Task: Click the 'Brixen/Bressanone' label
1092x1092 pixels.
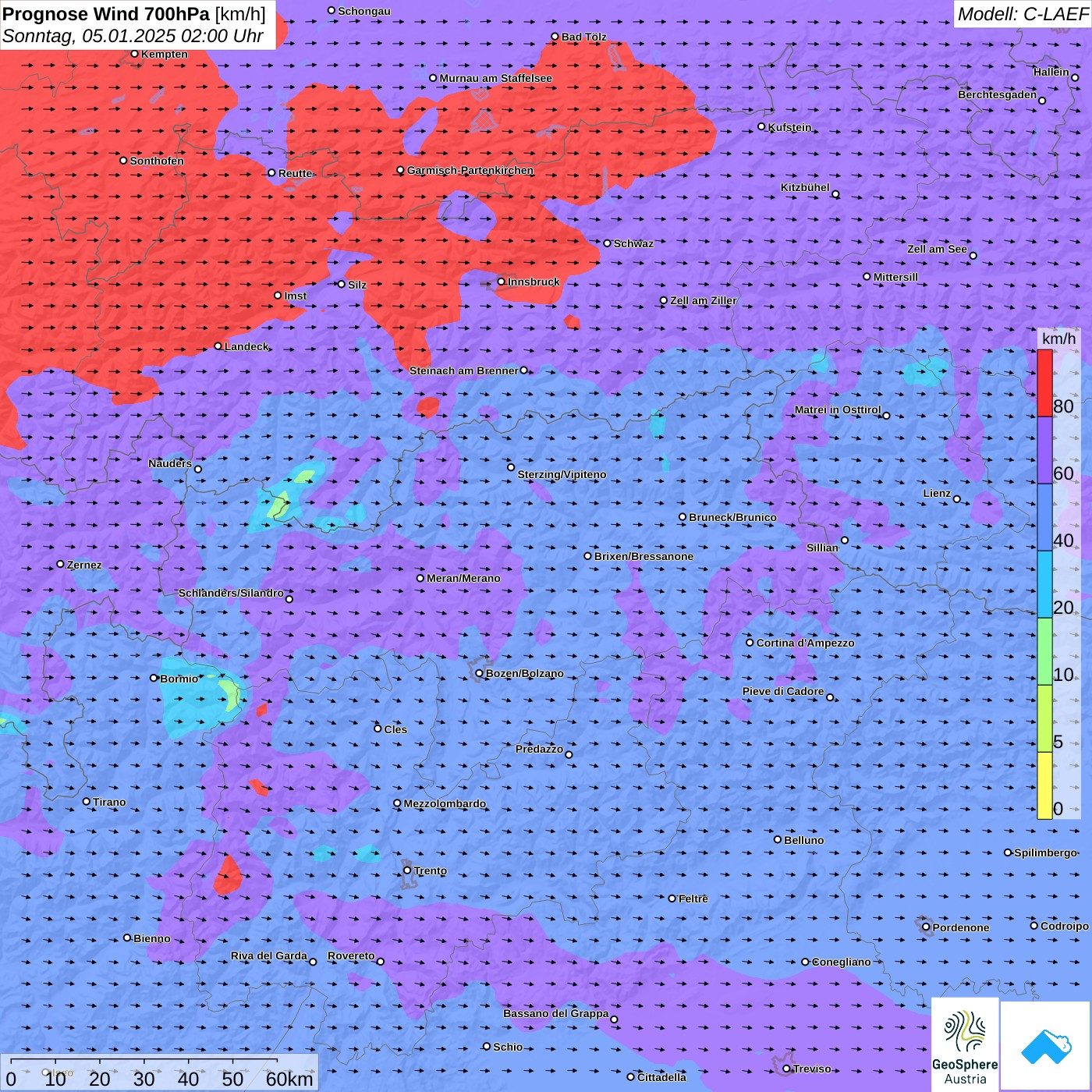Action: [643, 556]
